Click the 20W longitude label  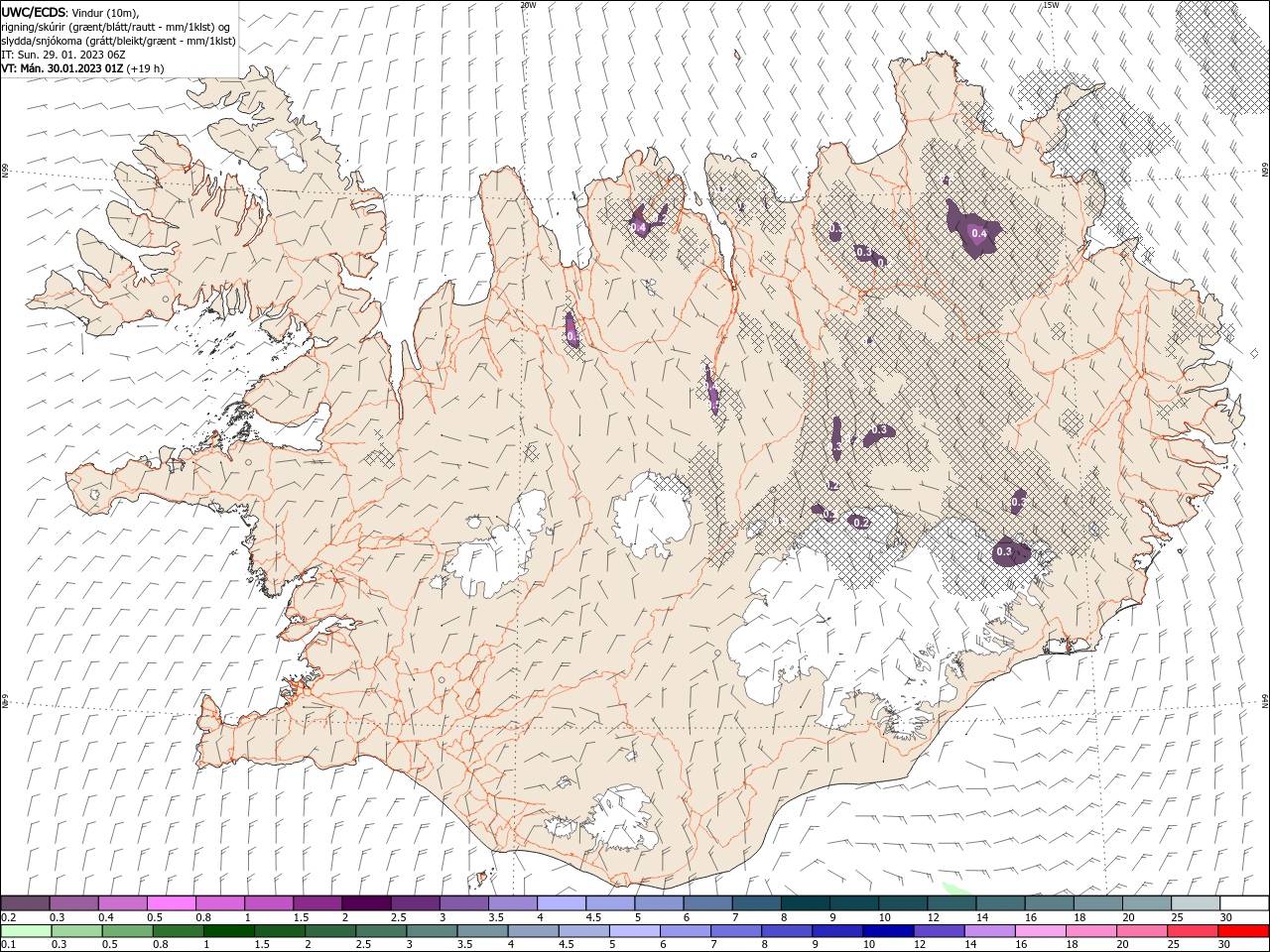528,5
